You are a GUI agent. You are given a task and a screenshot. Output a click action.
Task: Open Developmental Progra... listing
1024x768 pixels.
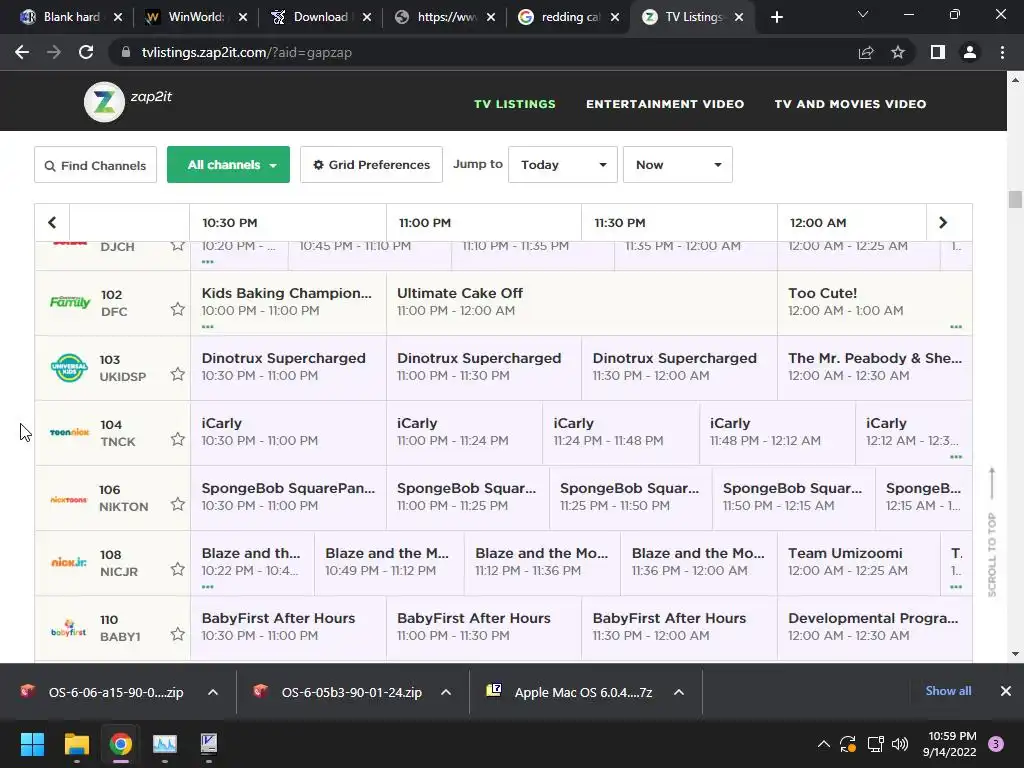pos(874,627)
